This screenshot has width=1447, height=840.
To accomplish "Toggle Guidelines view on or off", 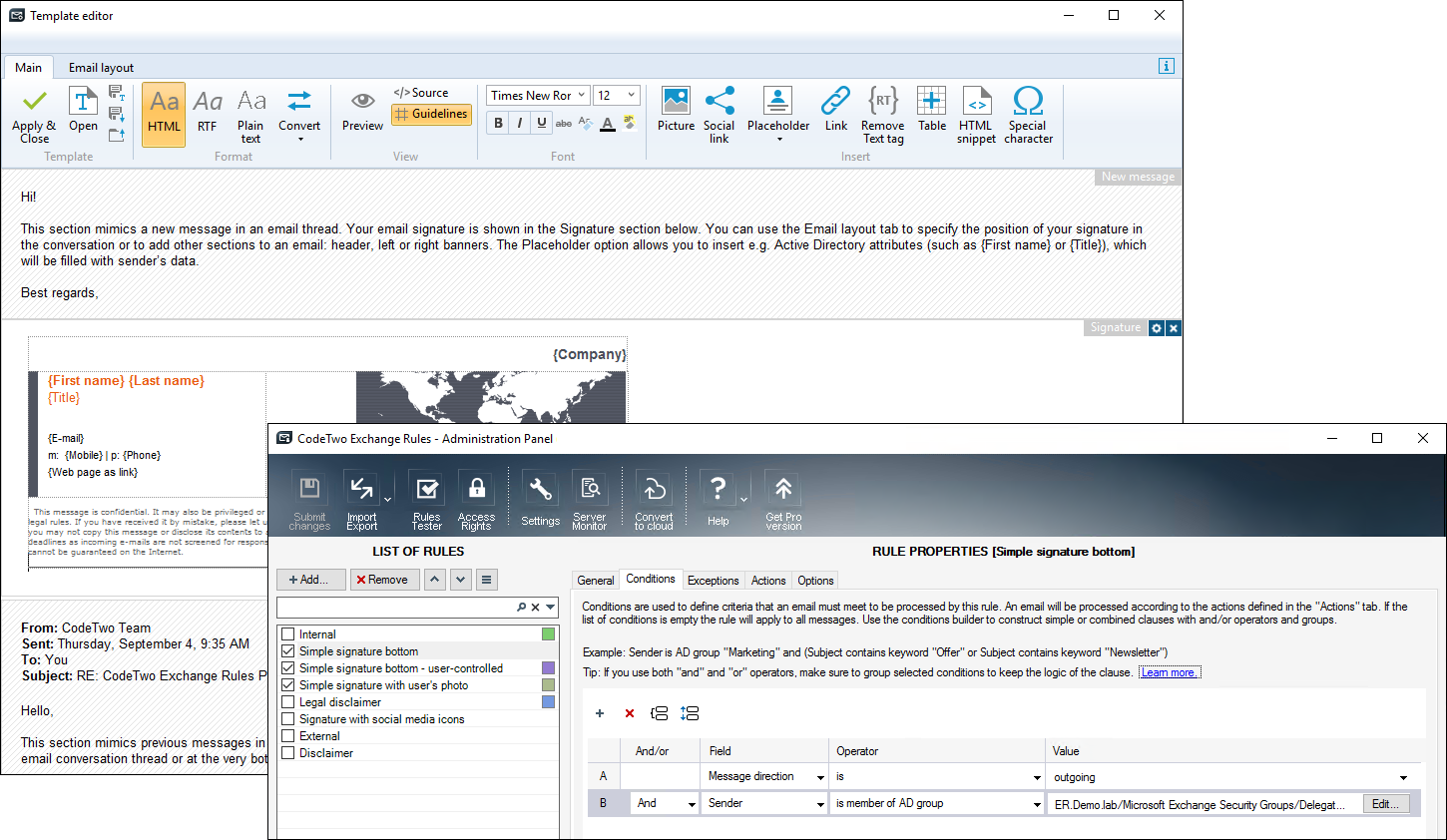I will (x=431, y=114).
